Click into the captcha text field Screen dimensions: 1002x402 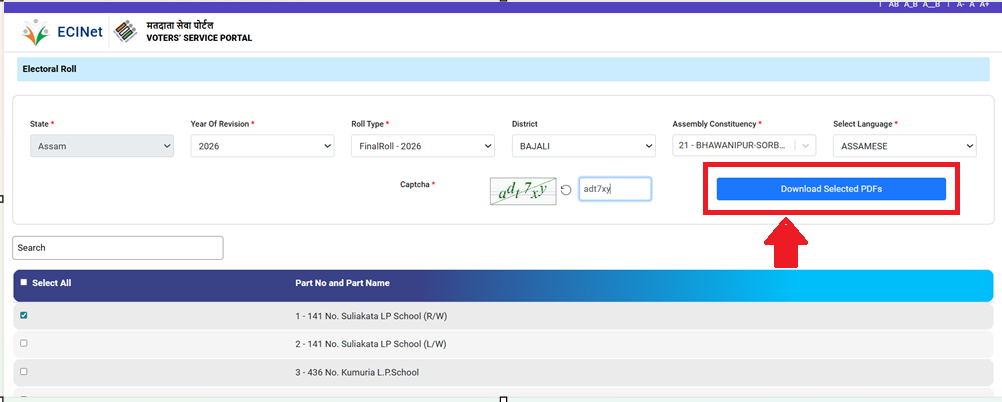(615, 189)
